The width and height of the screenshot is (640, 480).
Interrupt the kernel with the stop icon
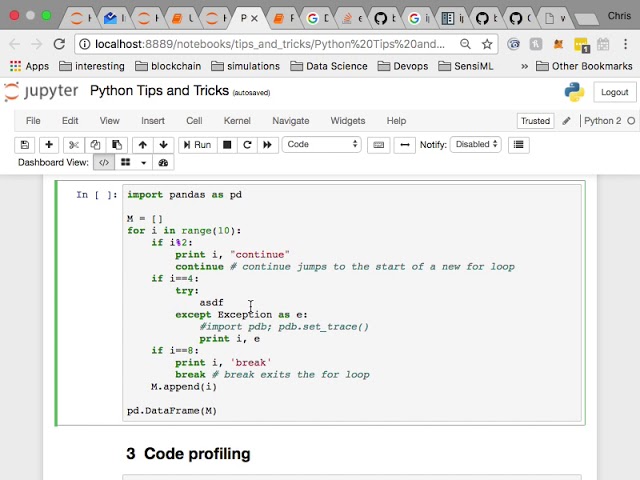[x=227, y=145]
